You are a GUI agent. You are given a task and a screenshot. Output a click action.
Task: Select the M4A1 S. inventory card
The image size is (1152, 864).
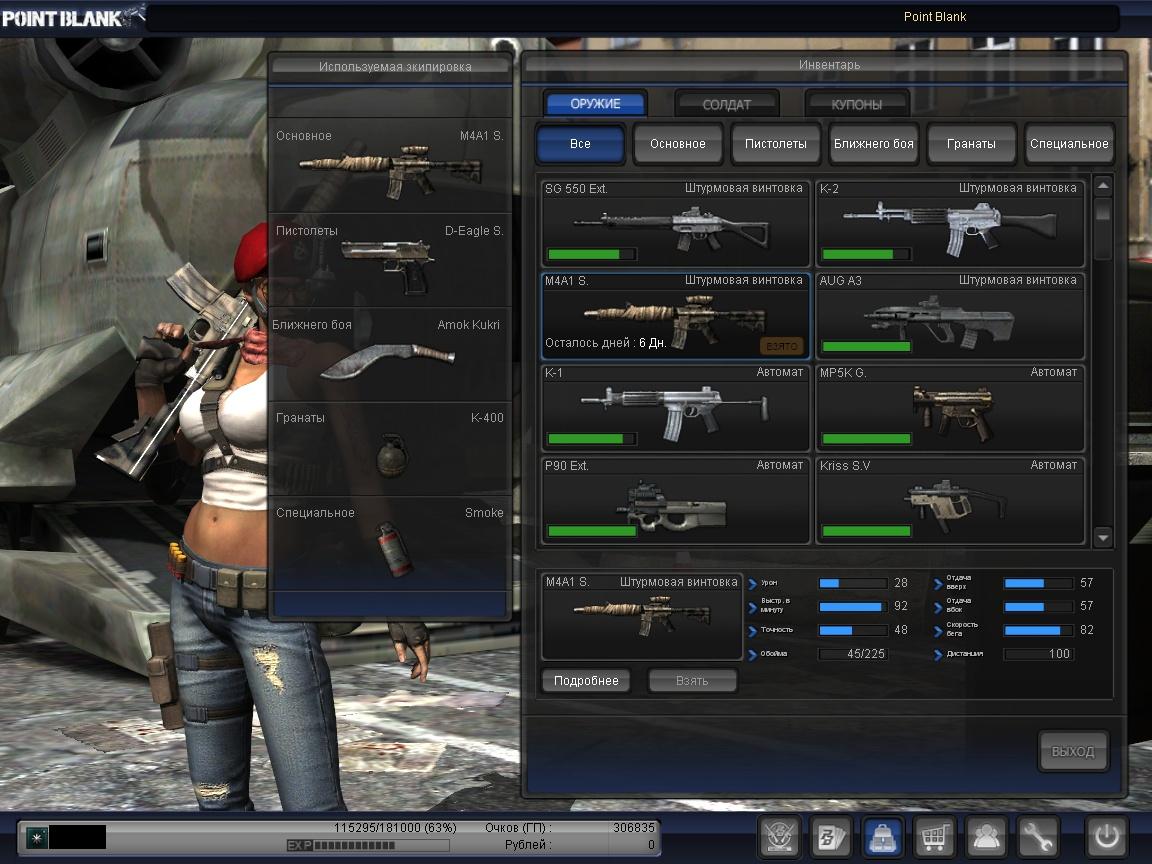pos(675,316)
